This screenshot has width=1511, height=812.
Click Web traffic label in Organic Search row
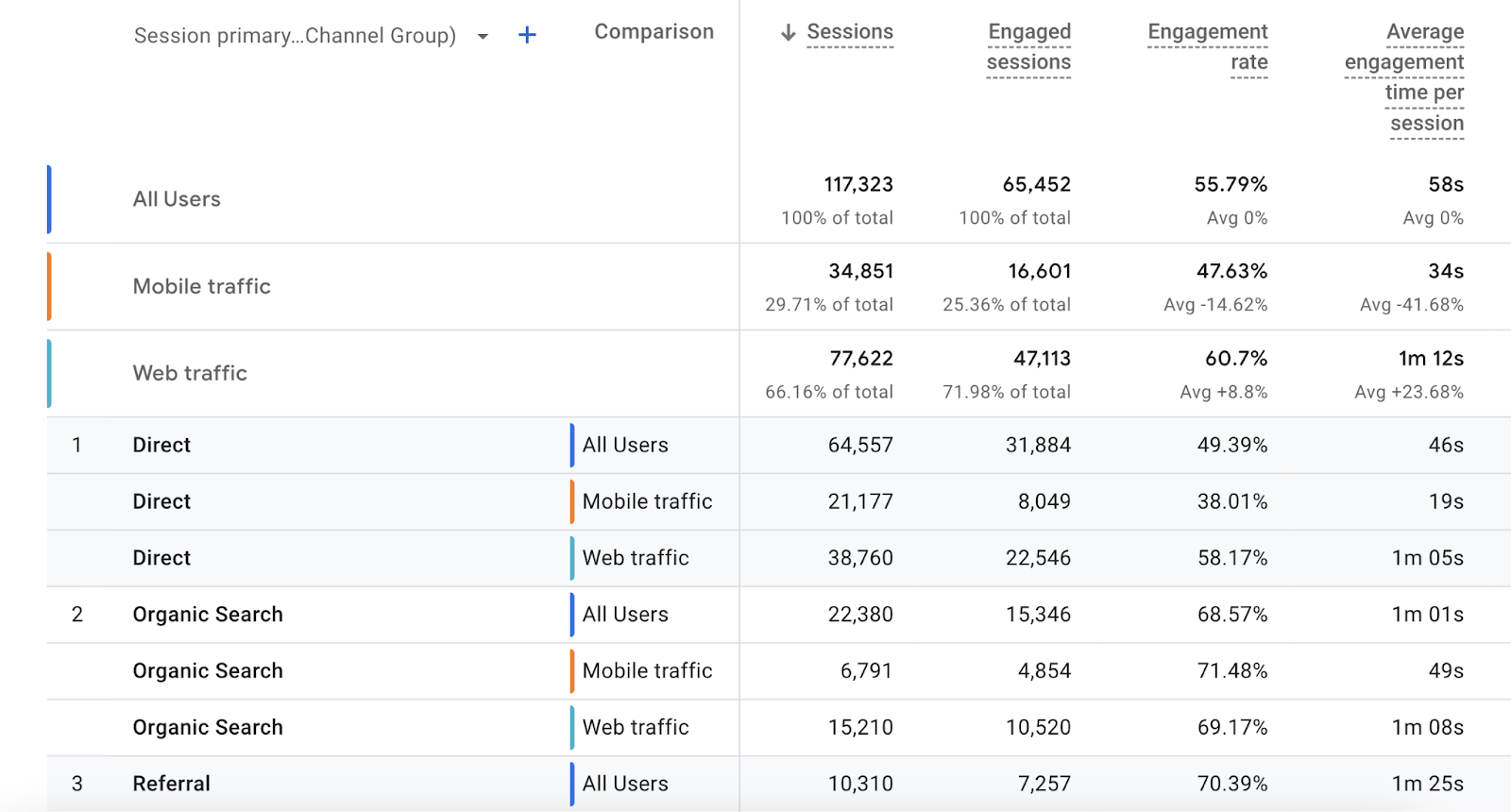click(636, 727)
